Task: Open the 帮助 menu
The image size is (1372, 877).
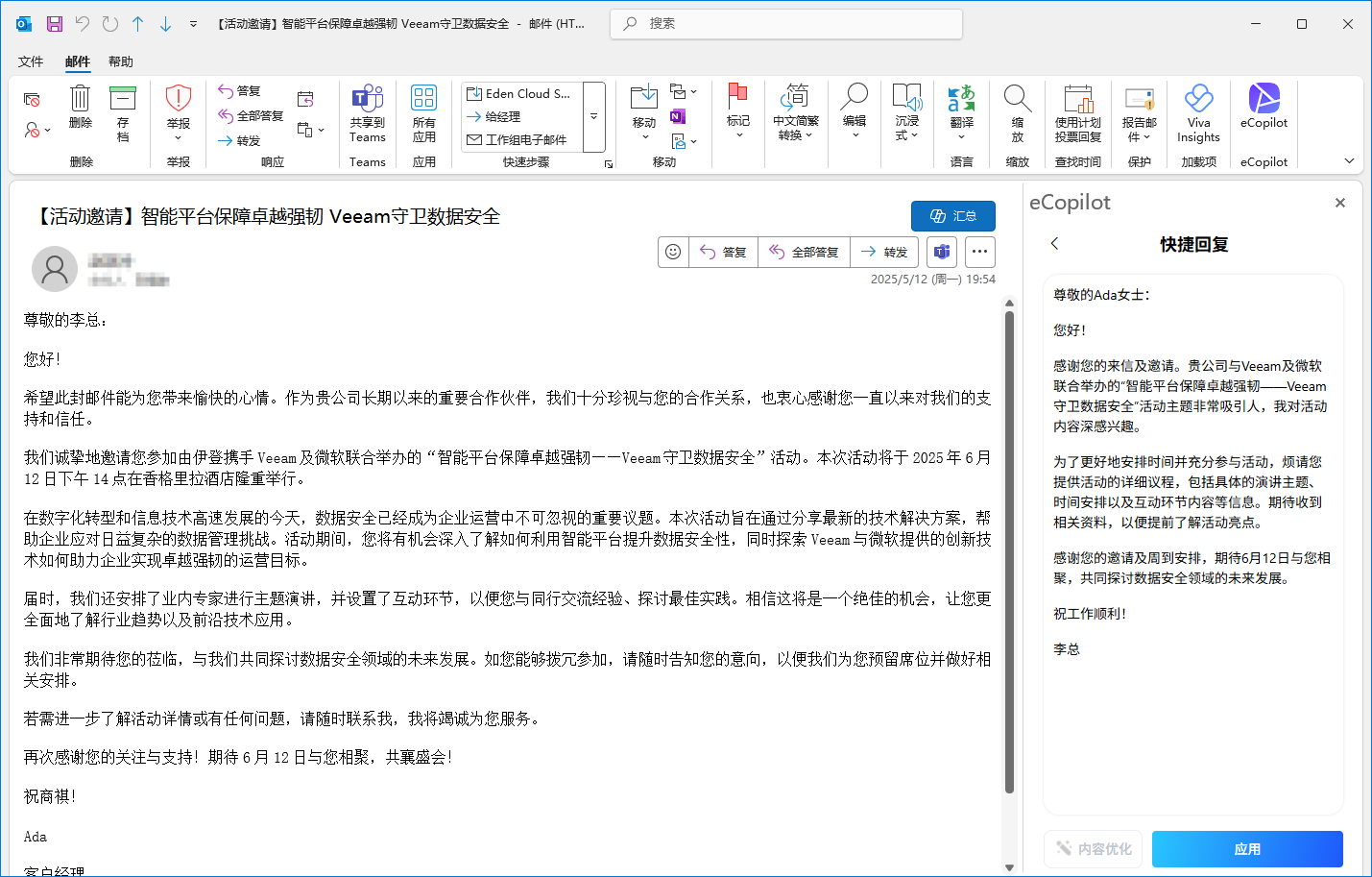Action: click(x=121, y=61)
